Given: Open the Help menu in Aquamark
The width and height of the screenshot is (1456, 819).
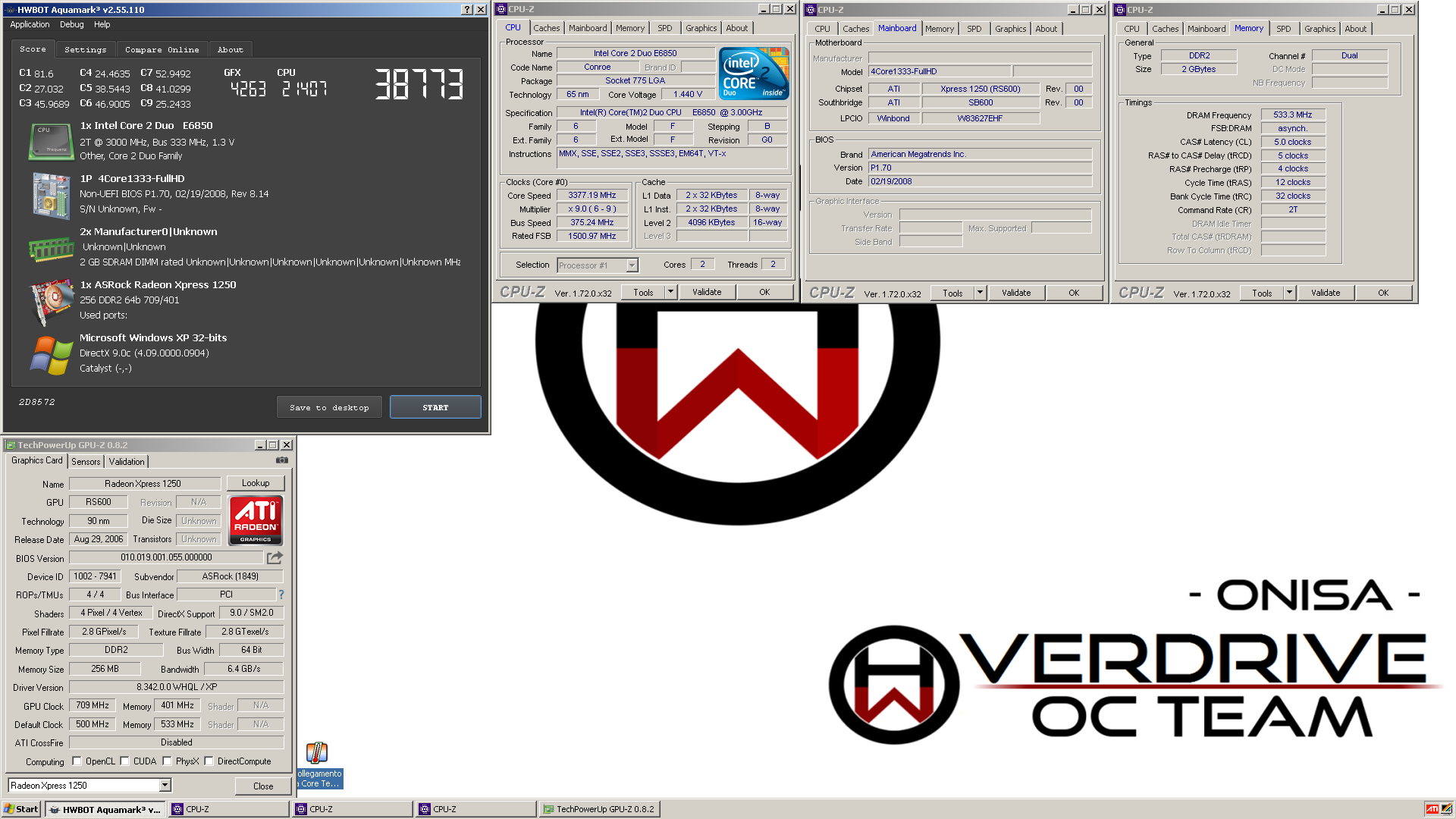Looking at the screenshot, I should pyautogui.click(x=102, y=24).
